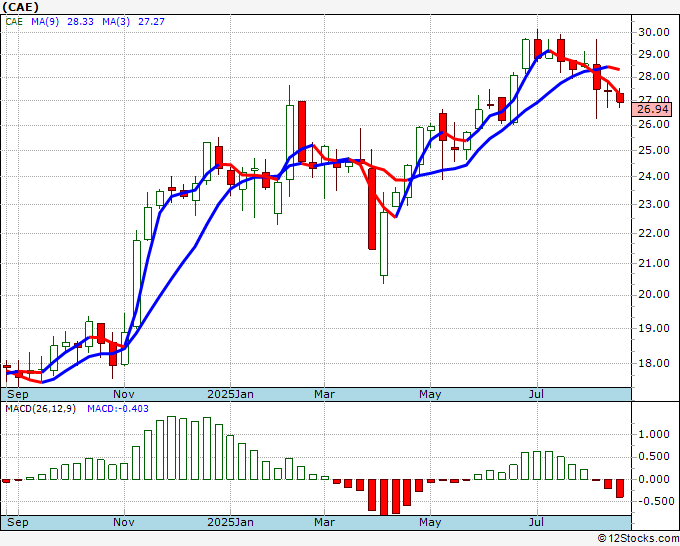Click the May label on price chart axis
Screen dimensions: 680x546
430,394
